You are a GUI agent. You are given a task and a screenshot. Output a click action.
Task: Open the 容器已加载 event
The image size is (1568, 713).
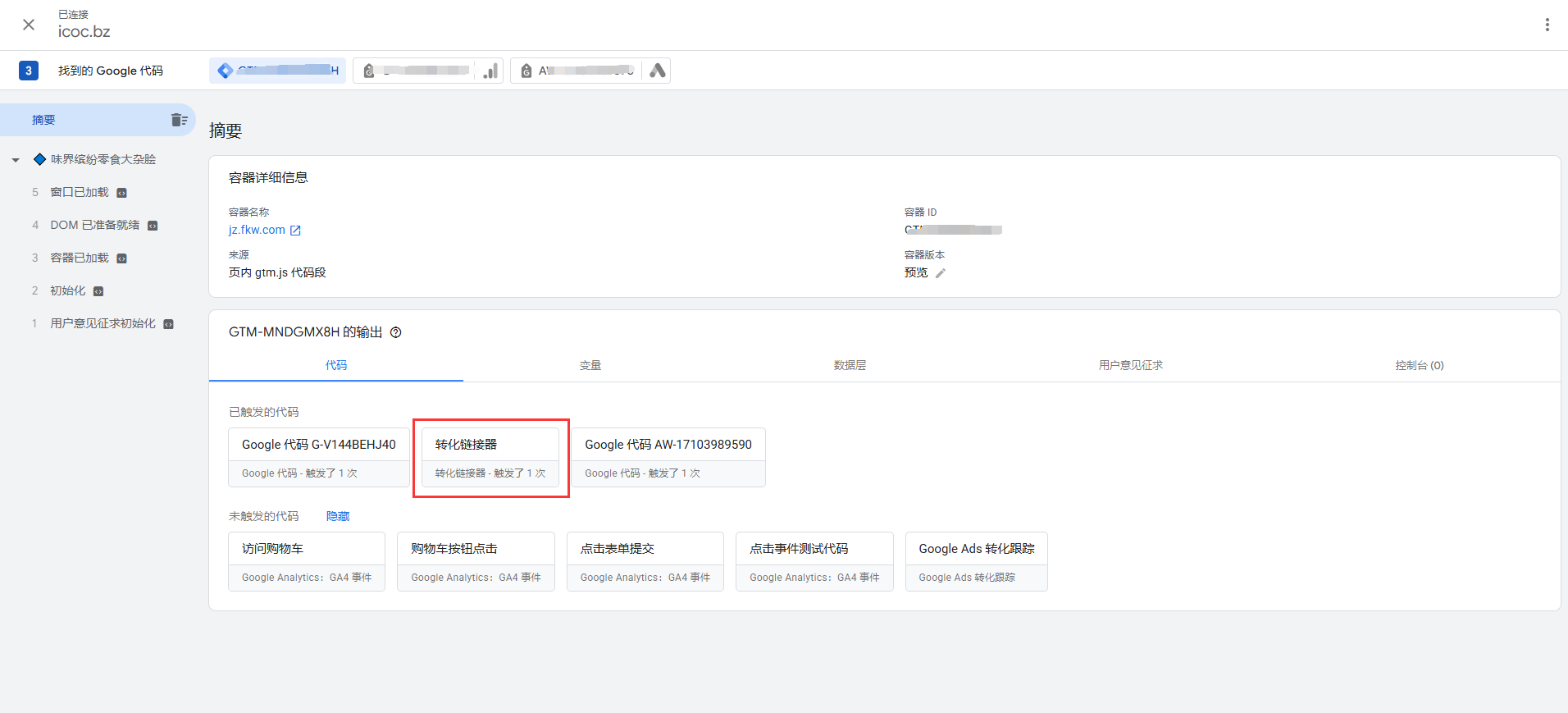(80, 258)
